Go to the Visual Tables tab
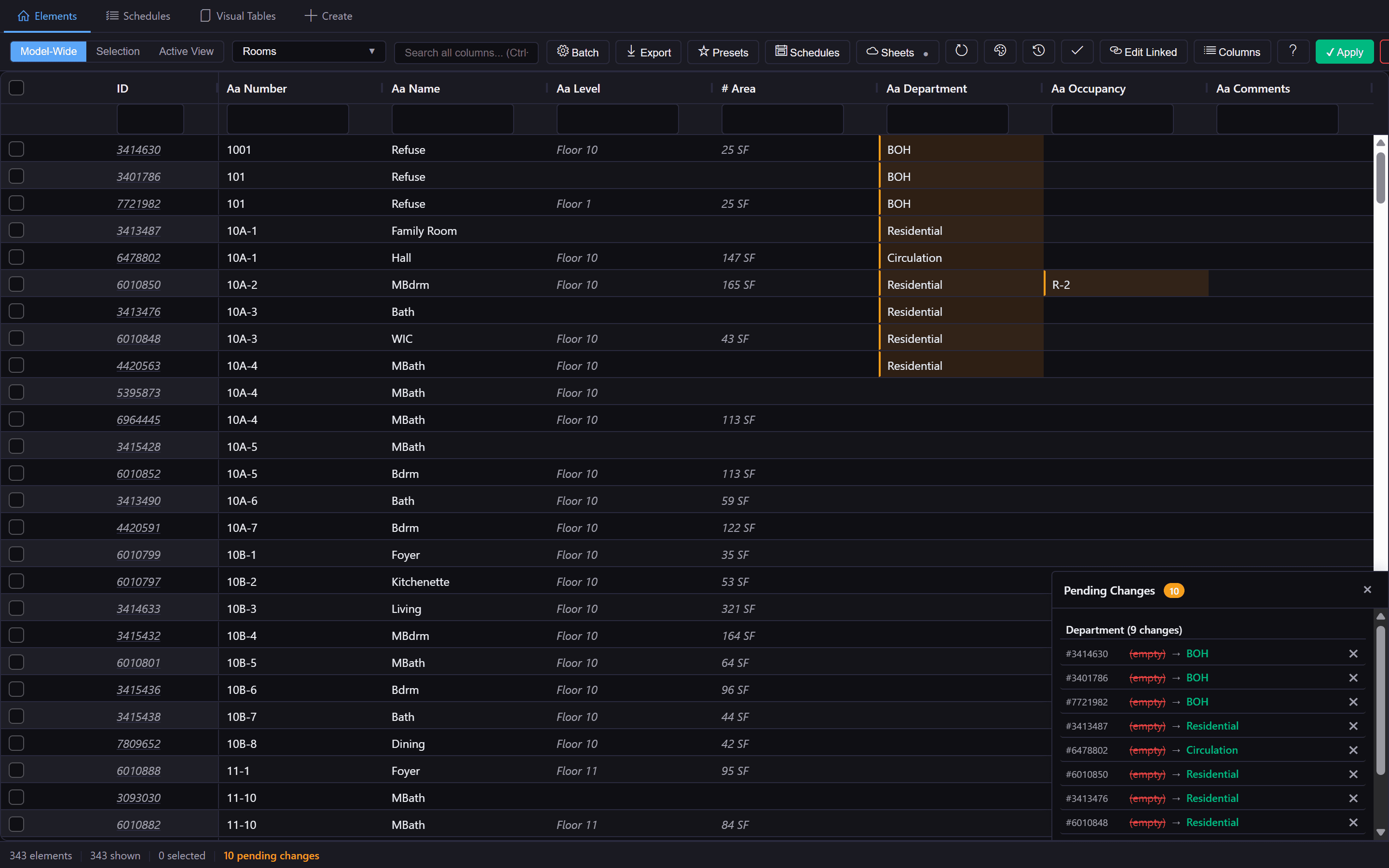 coord(238,16)
